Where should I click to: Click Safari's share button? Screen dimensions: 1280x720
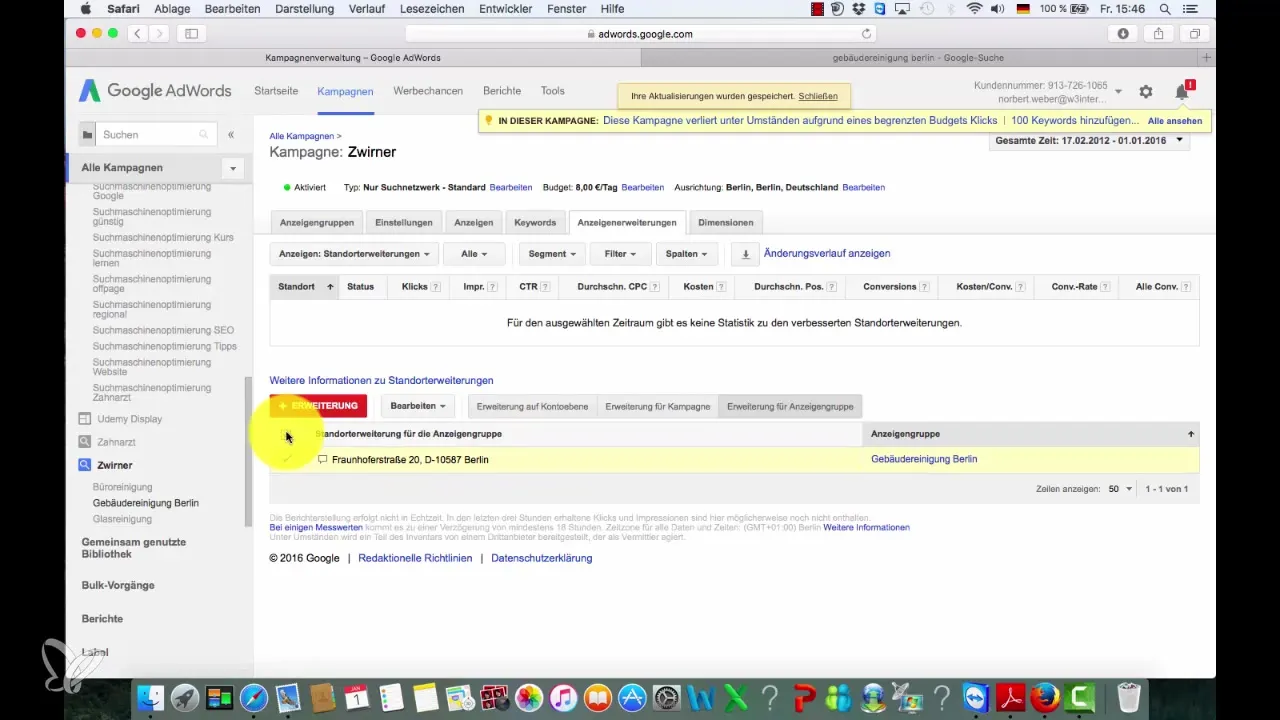pos(1159,33)
